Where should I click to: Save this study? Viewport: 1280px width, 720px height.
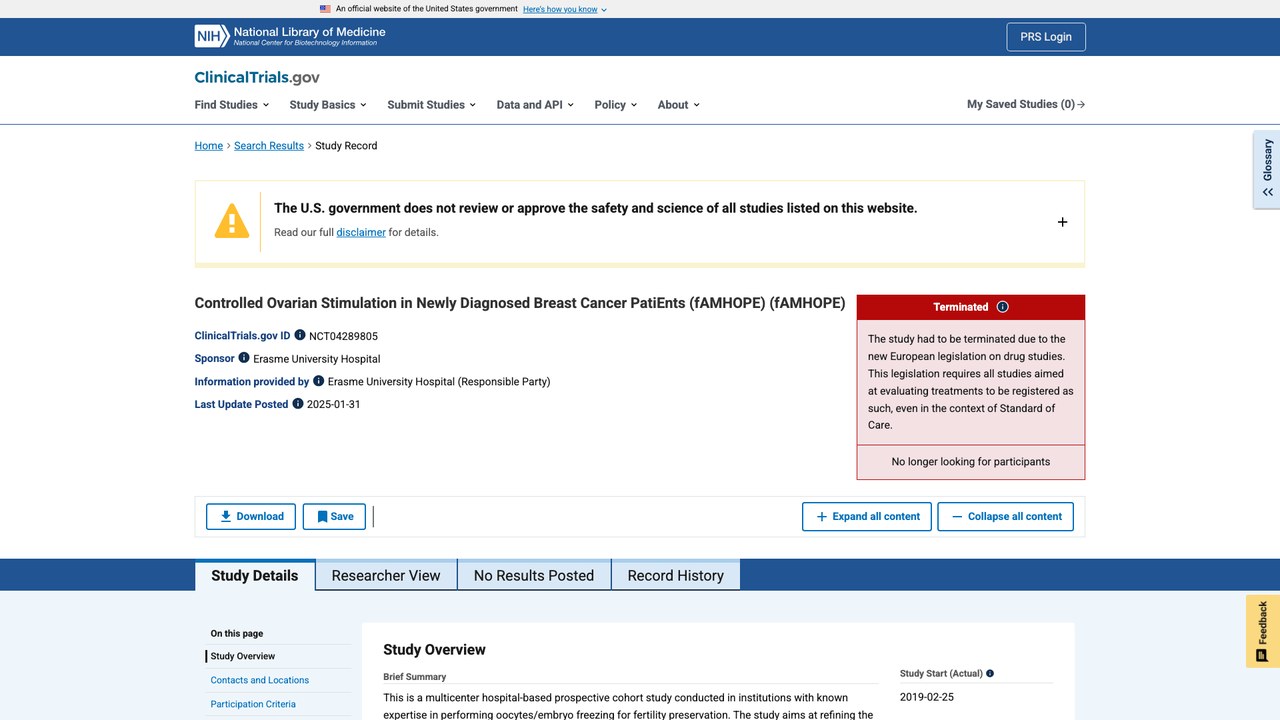[x=334, y=516]
